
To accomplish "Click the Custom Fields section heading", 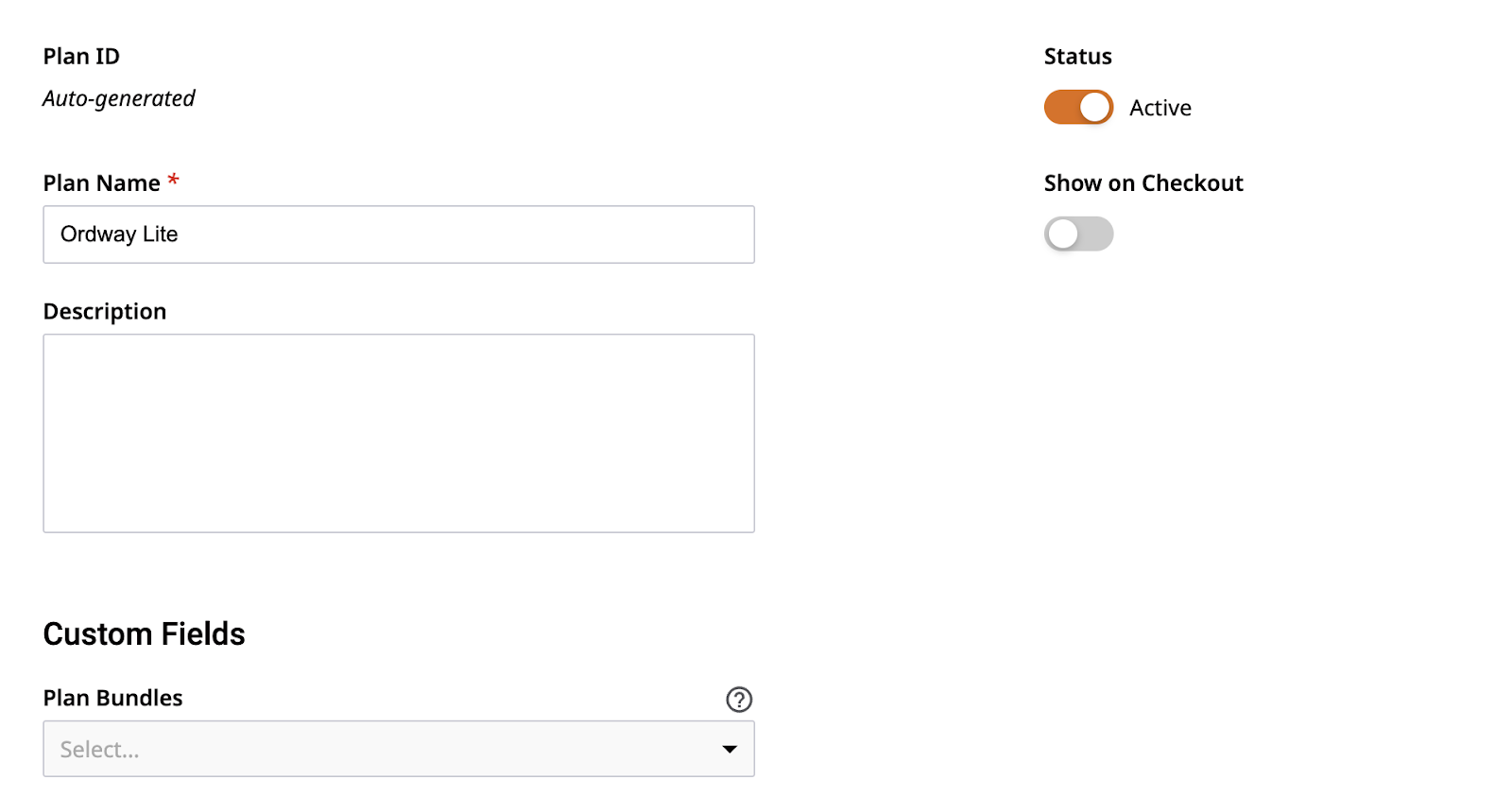I will pyautogui.click(x=145, y=633).
